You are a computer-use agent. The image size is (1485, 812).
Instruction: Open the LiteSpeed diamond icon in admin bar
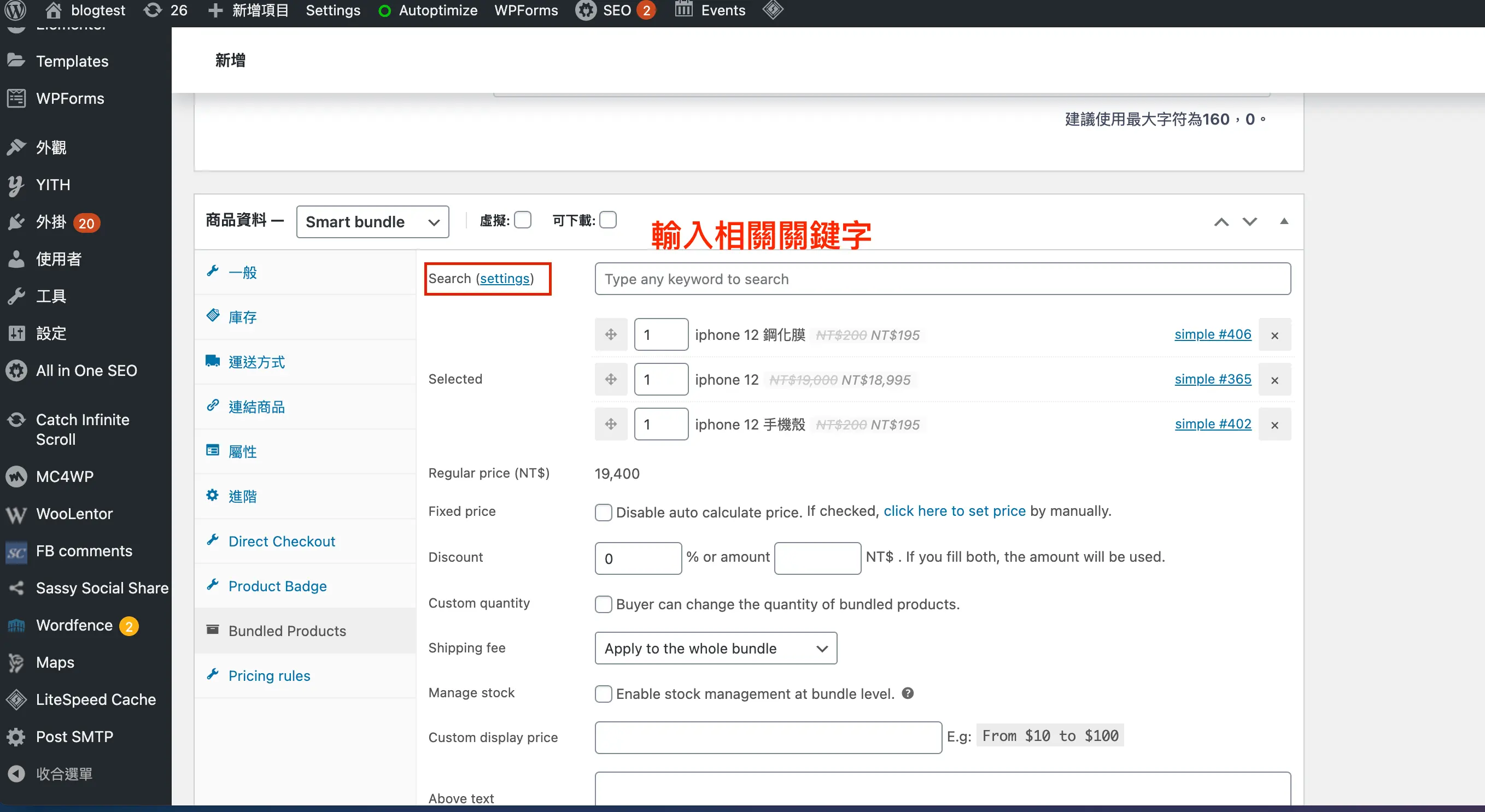773,10
